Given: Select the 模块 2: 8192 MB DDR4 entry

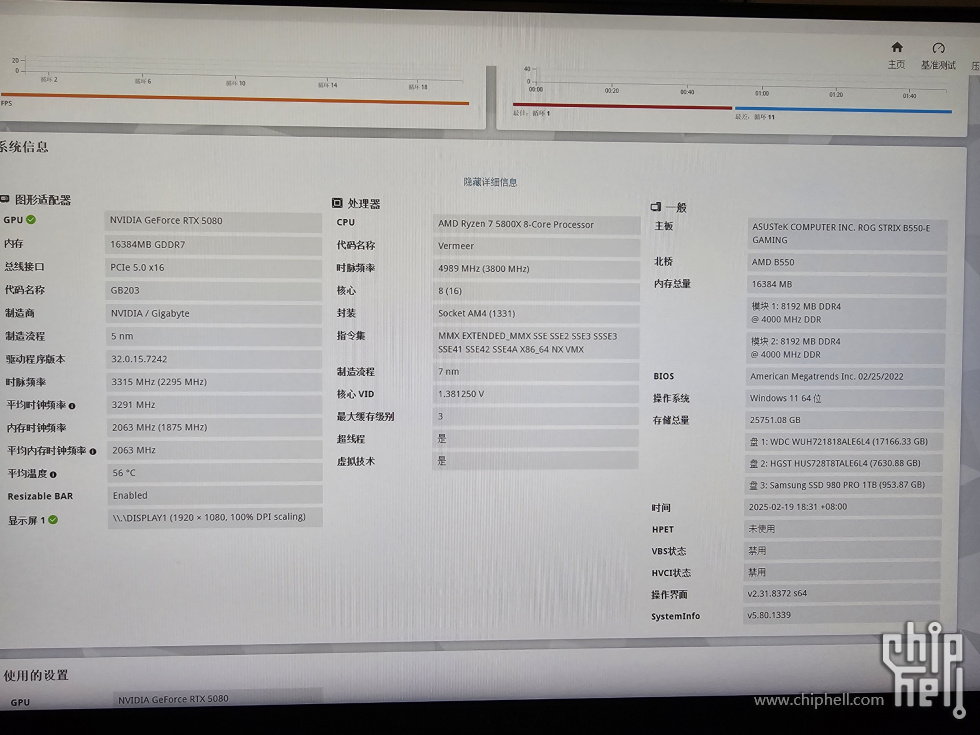Looking at the screenshot, I should [x=846, y=348].
